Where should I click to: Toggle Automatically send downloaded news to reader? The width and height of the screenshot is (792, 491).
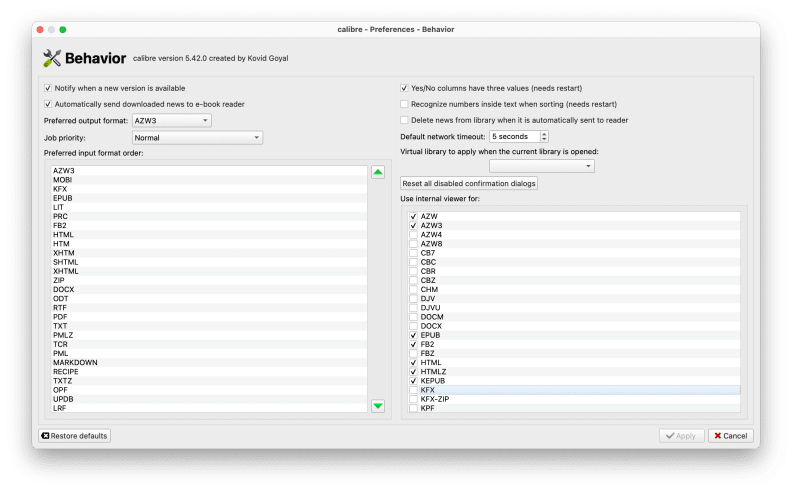pos(48,104)
